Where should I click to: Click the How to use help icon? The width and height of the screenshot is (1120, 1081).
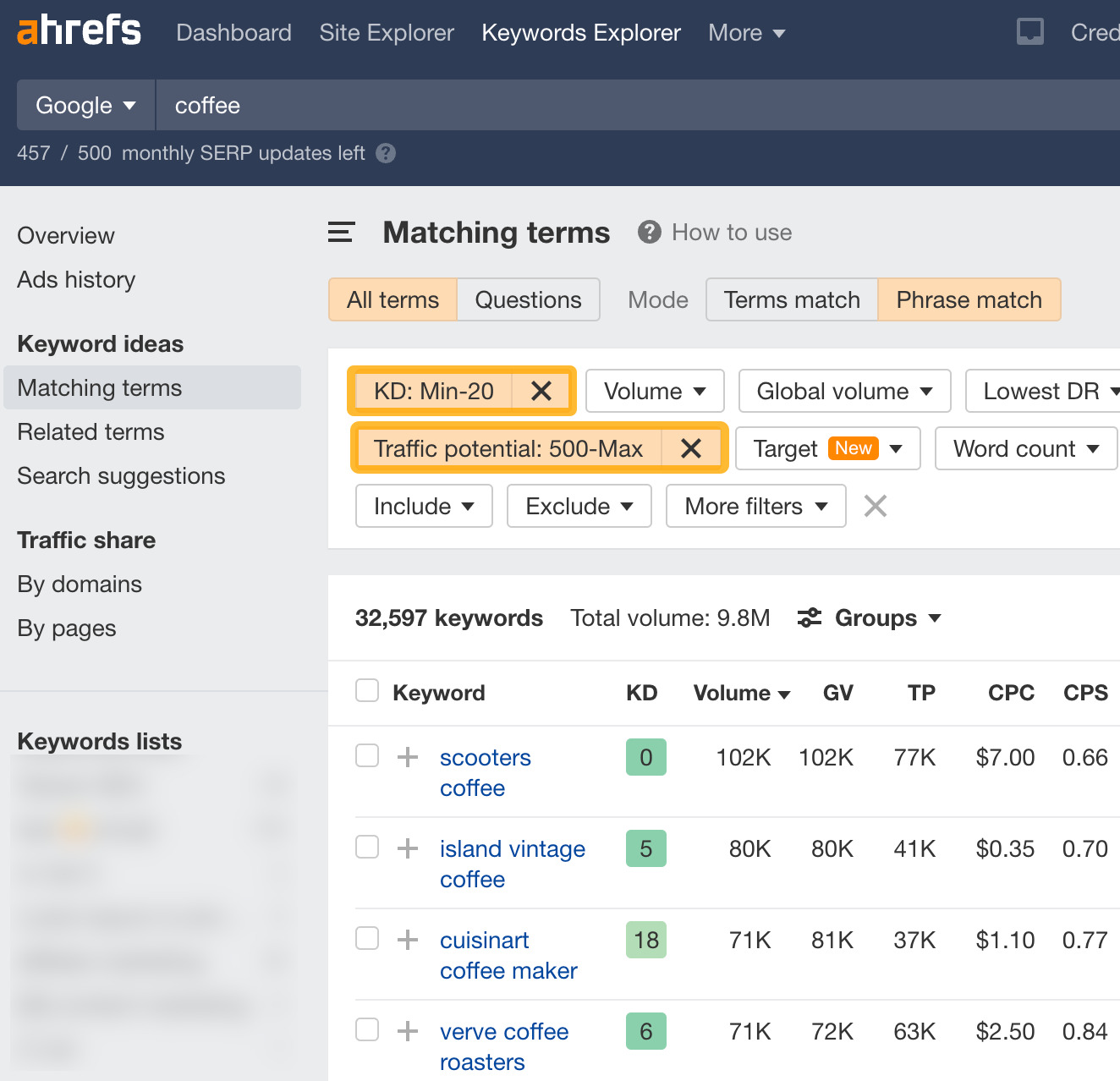[648, 232]
